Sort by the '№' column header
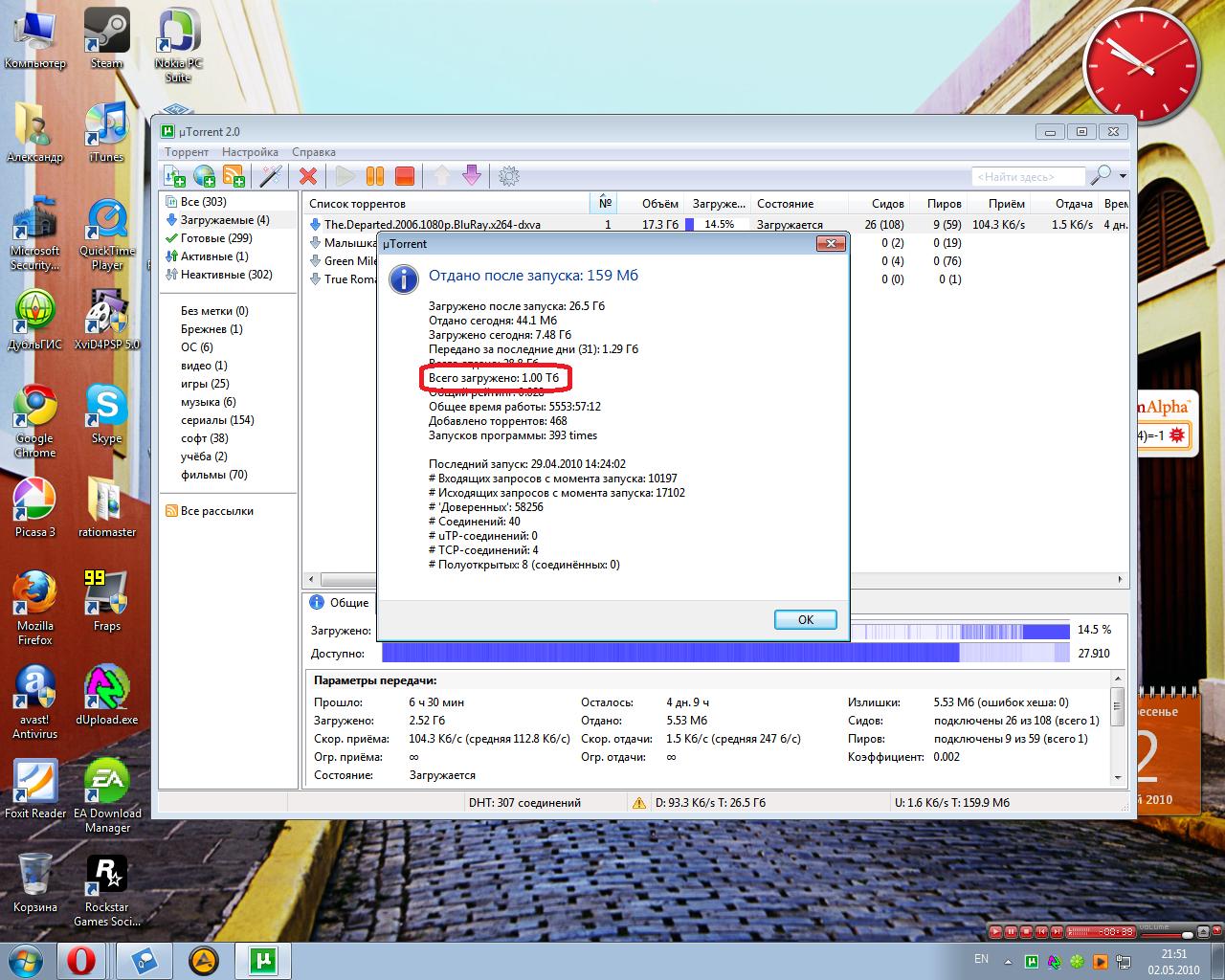Viewport: 1225px width, 980px height. point(605,203)
